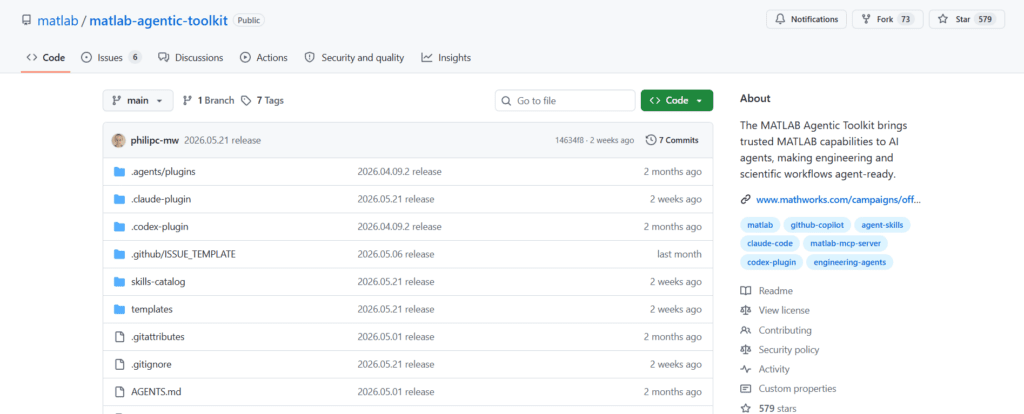Star the repository
1024x414 pixels.
coord(967,19)
